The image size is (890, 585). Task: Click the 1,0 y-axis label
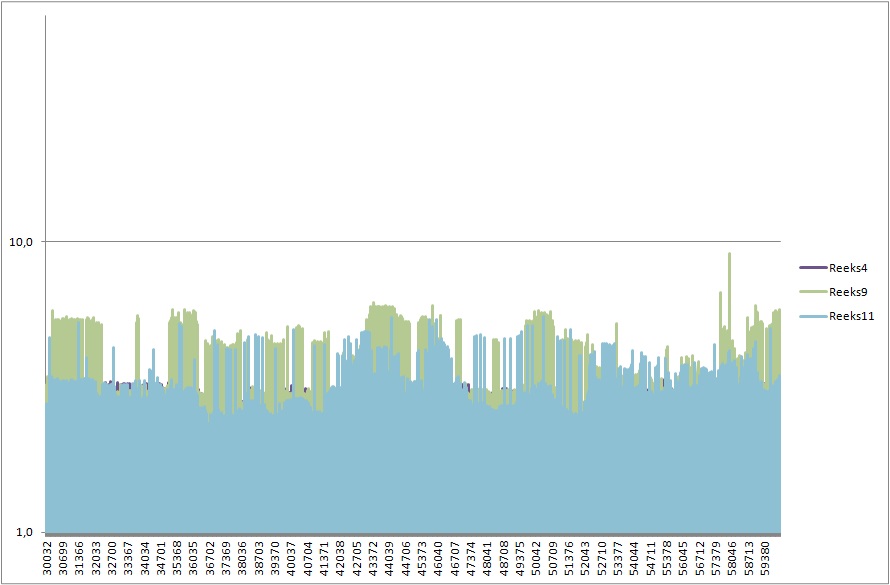(x=24, y=532)
